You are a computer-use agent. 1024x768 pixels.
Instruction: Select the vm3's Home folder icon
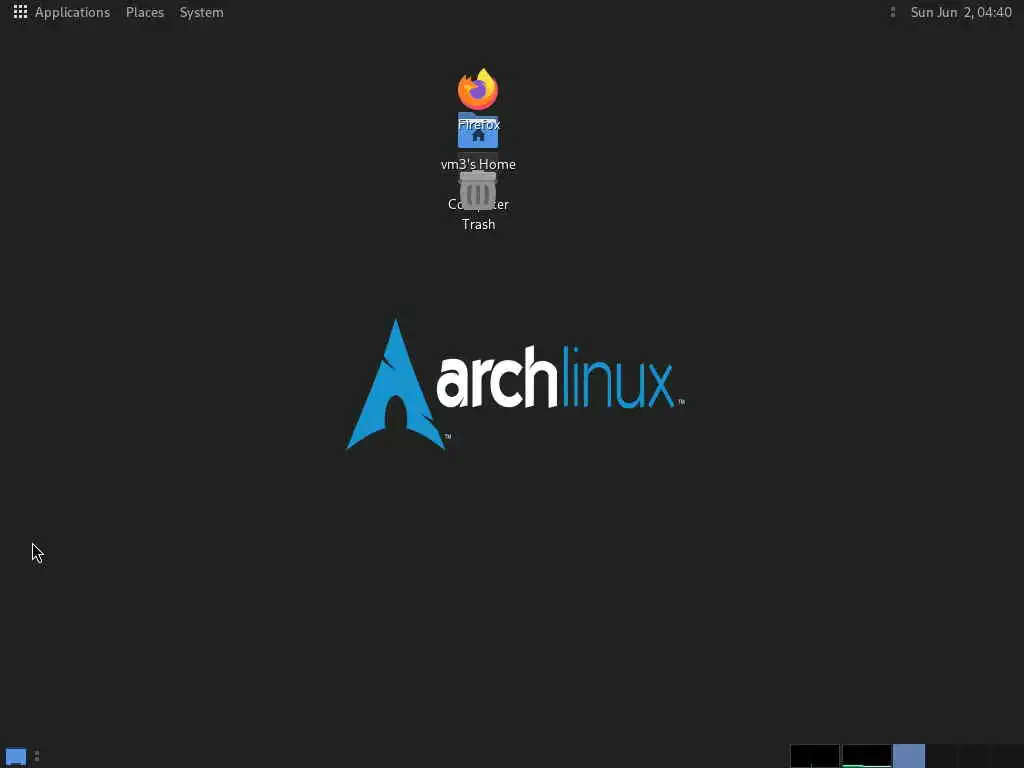(x=478, y=133)
